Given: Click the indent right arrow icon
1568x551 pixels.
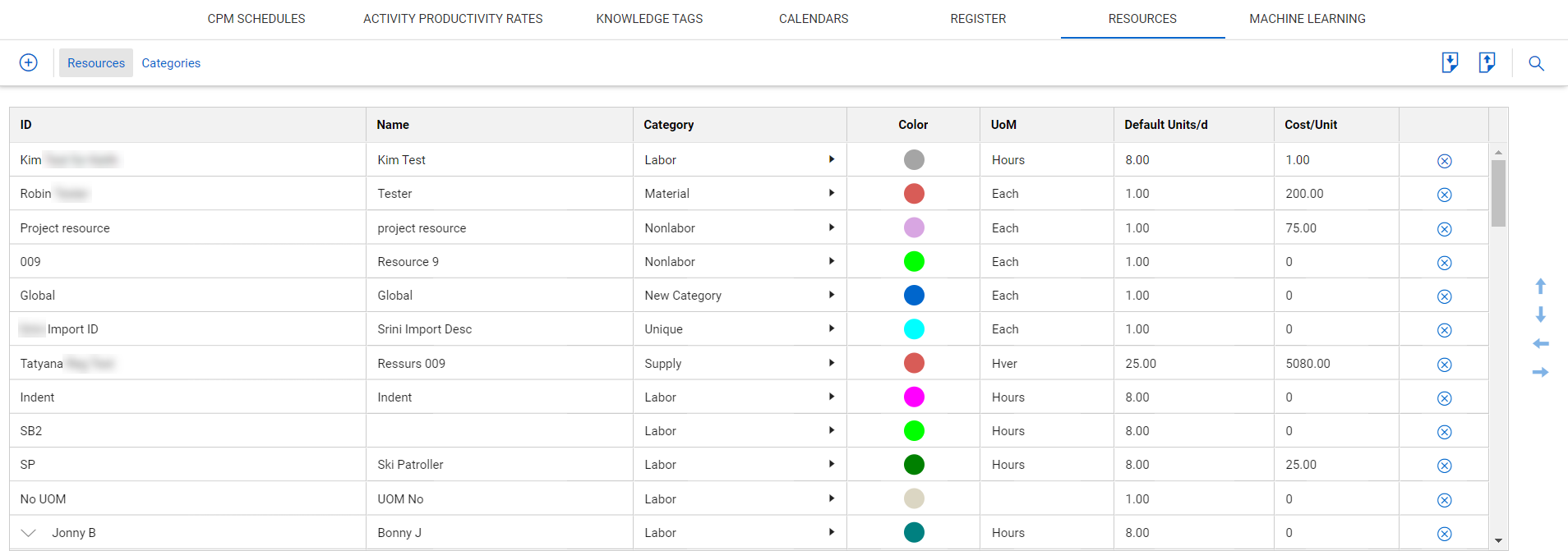Looking at the screenshot, I should [x=1541, y=372].
